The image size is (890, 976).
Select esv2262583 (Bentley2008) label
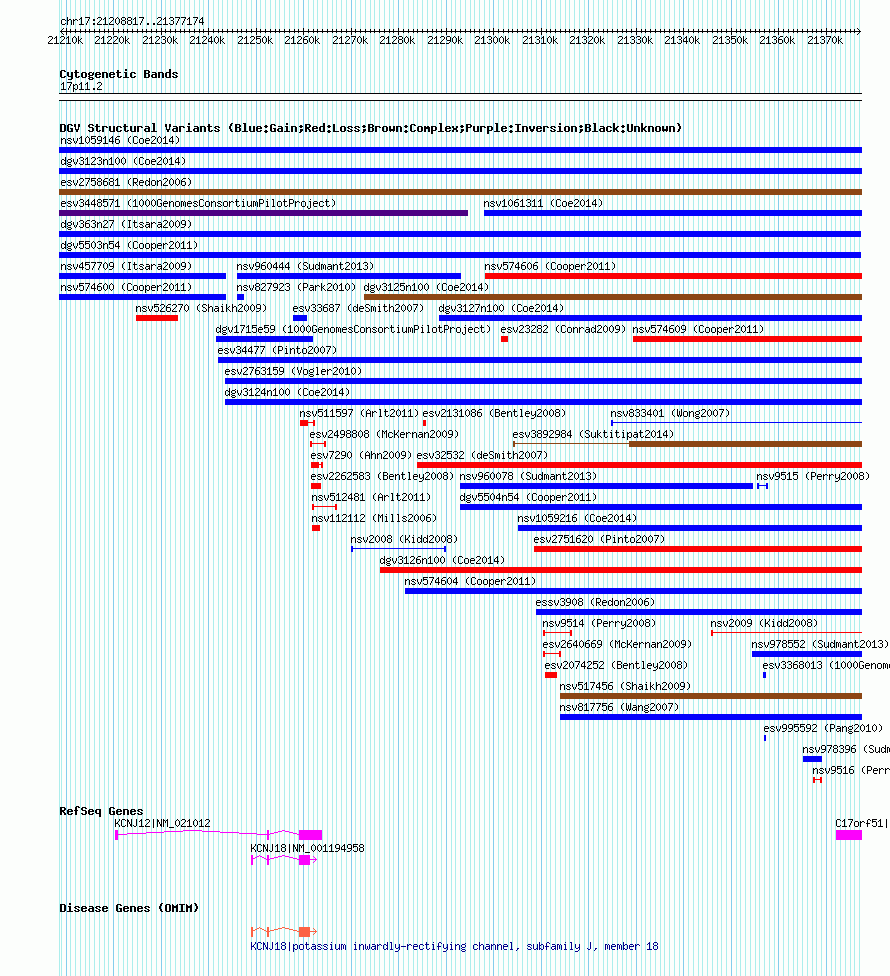pyautogui.click(x=382, y=476)
